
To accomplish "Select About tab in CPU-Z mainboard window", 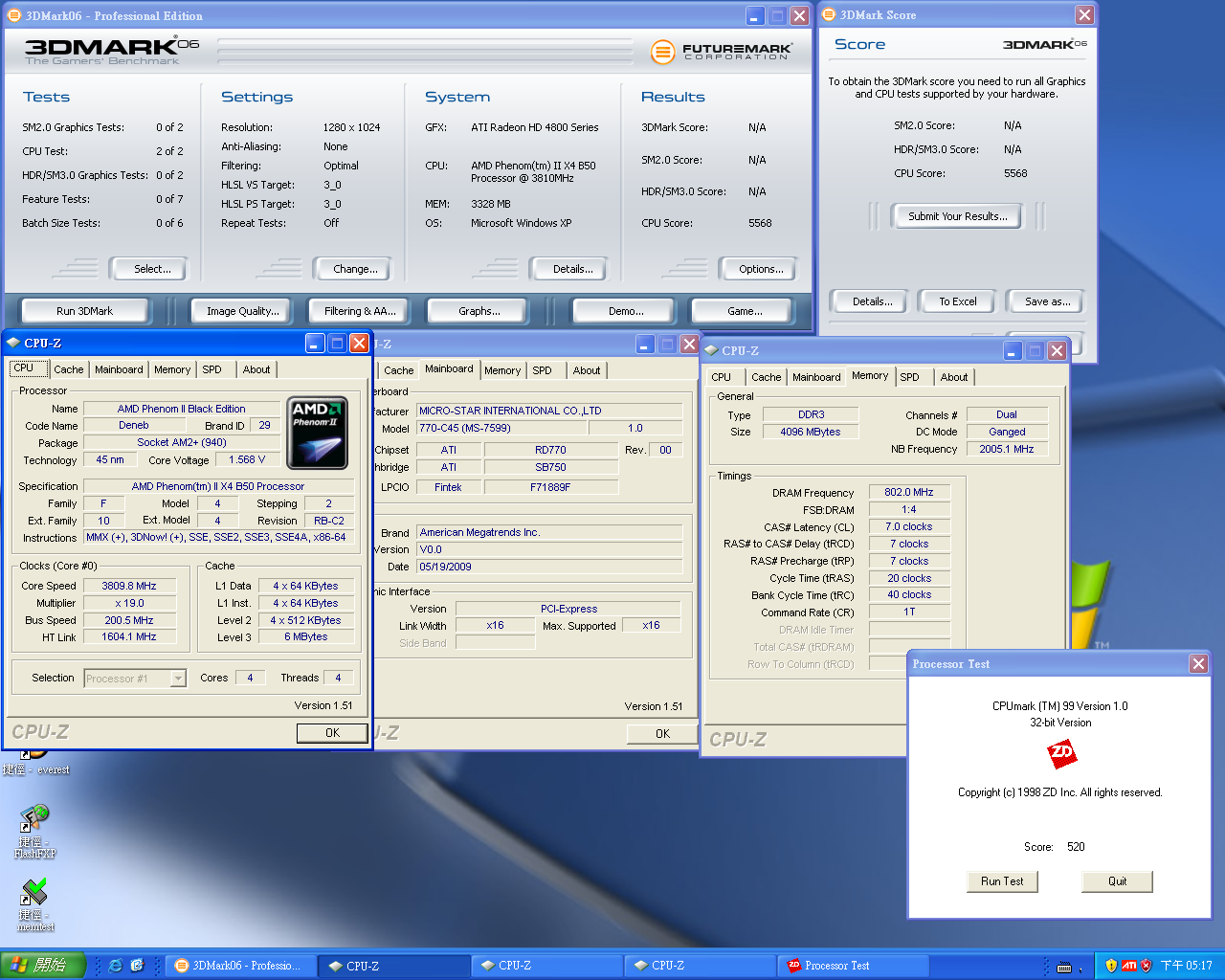I will (587, 370).
